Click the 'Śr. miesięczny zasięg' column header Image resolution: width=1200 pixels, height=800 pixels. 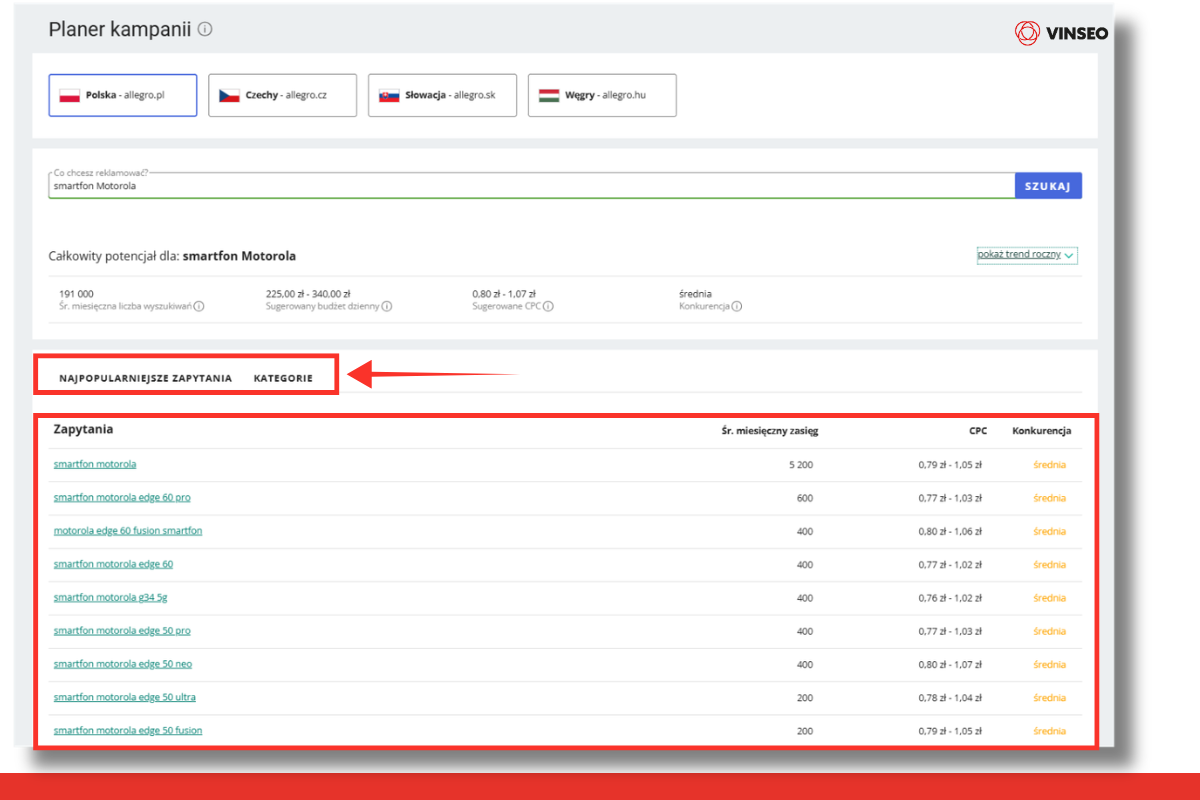coord(770,431)
